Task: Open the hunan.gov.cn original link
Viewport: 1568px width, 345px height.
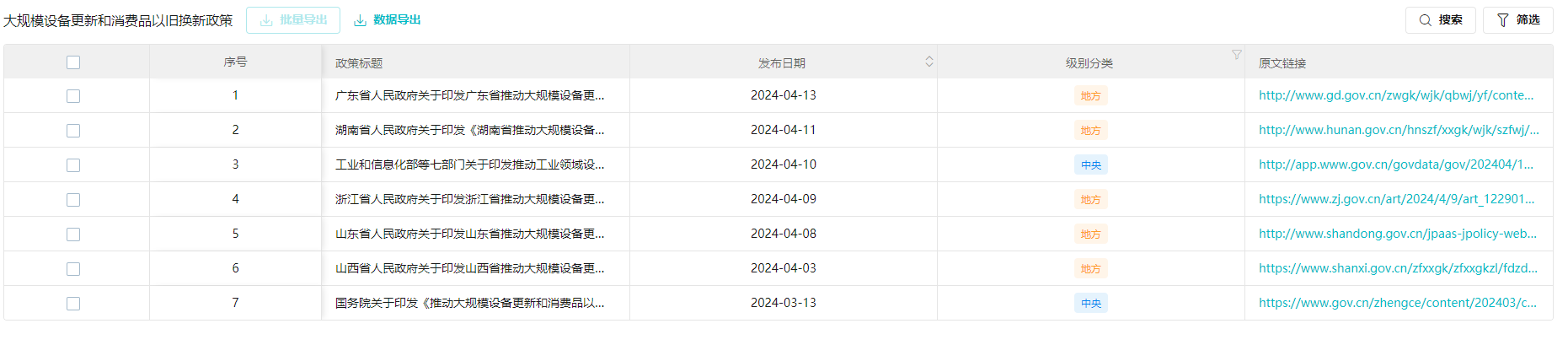Action: (x=1399, y=130)
